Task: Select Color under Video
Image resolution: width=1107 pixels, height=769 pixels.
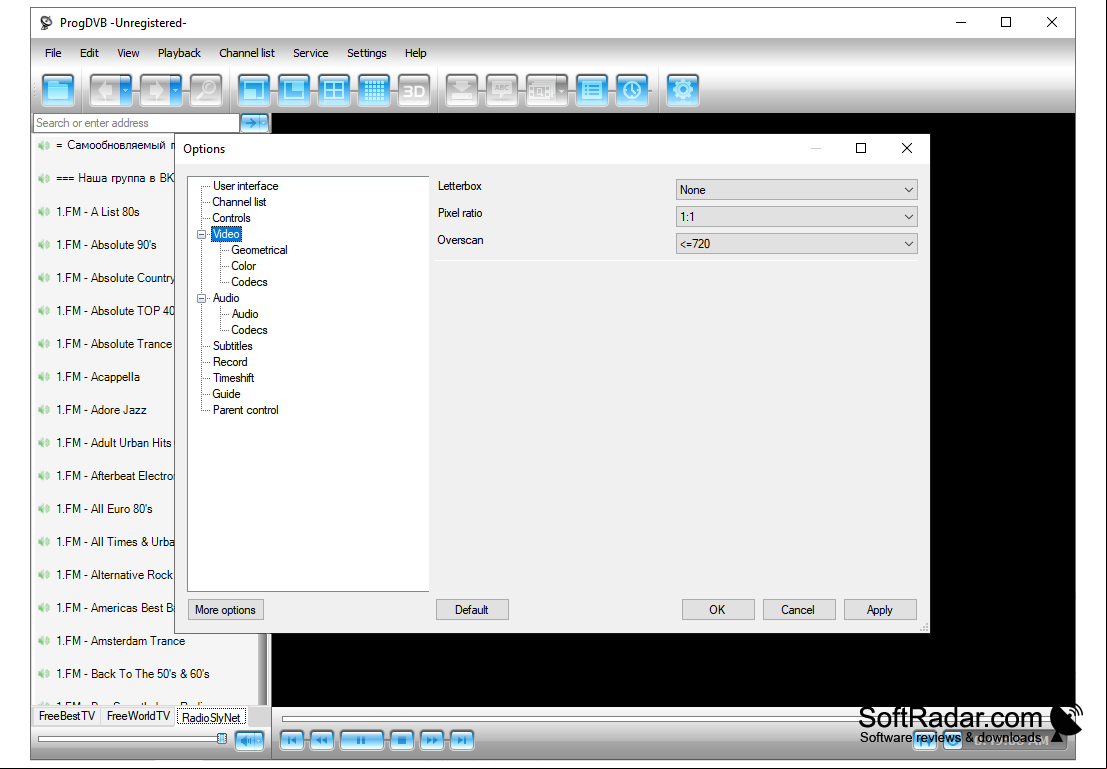Action: [x=244, y=266]
